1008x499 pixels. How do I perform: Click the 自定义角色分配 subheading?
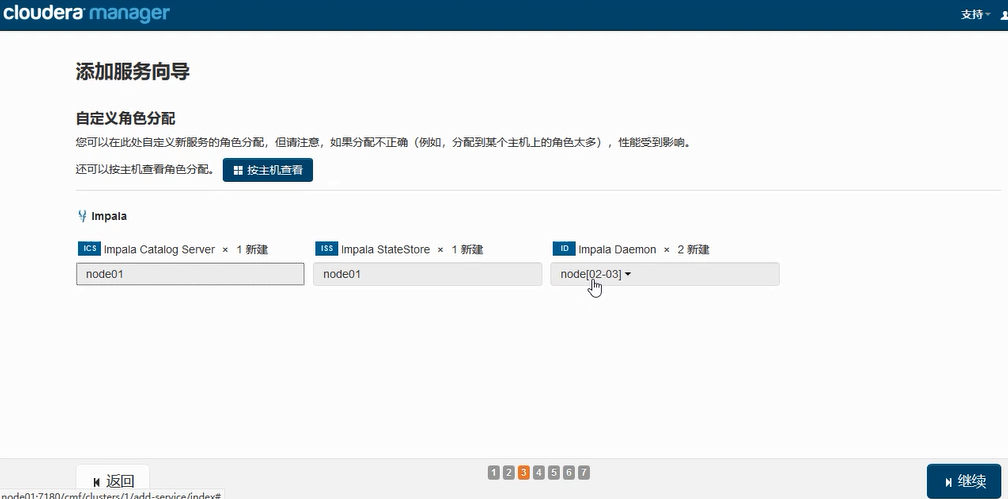pyautogui.click(x=125, y=118)
